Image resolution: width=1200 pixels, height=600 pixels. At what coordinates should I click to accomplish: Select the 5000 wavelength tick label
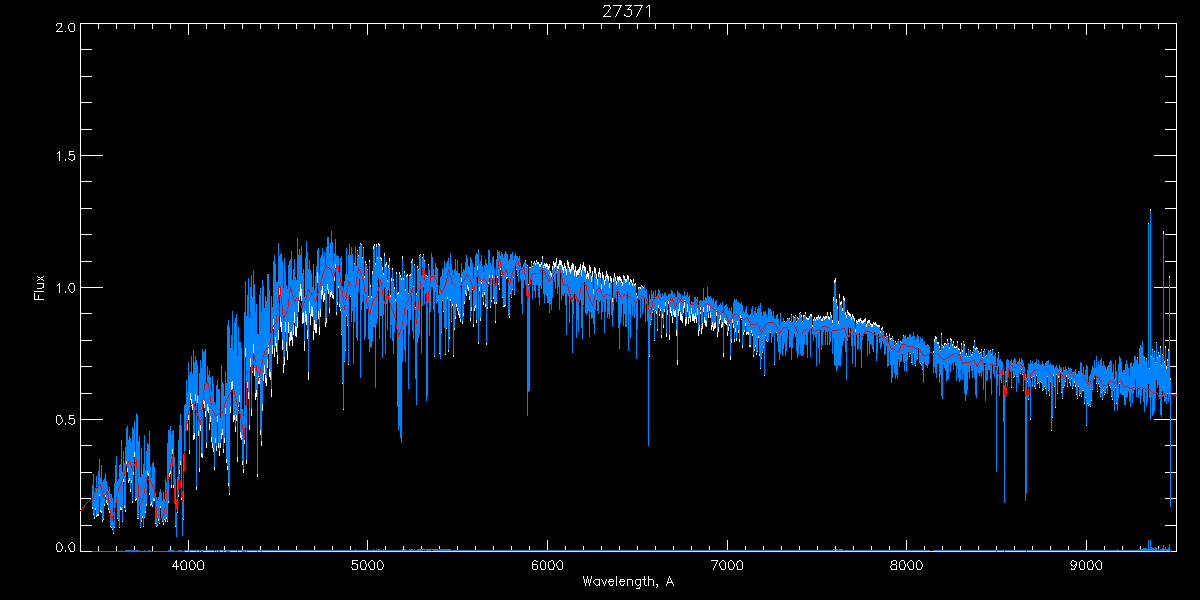click(367, 563)
